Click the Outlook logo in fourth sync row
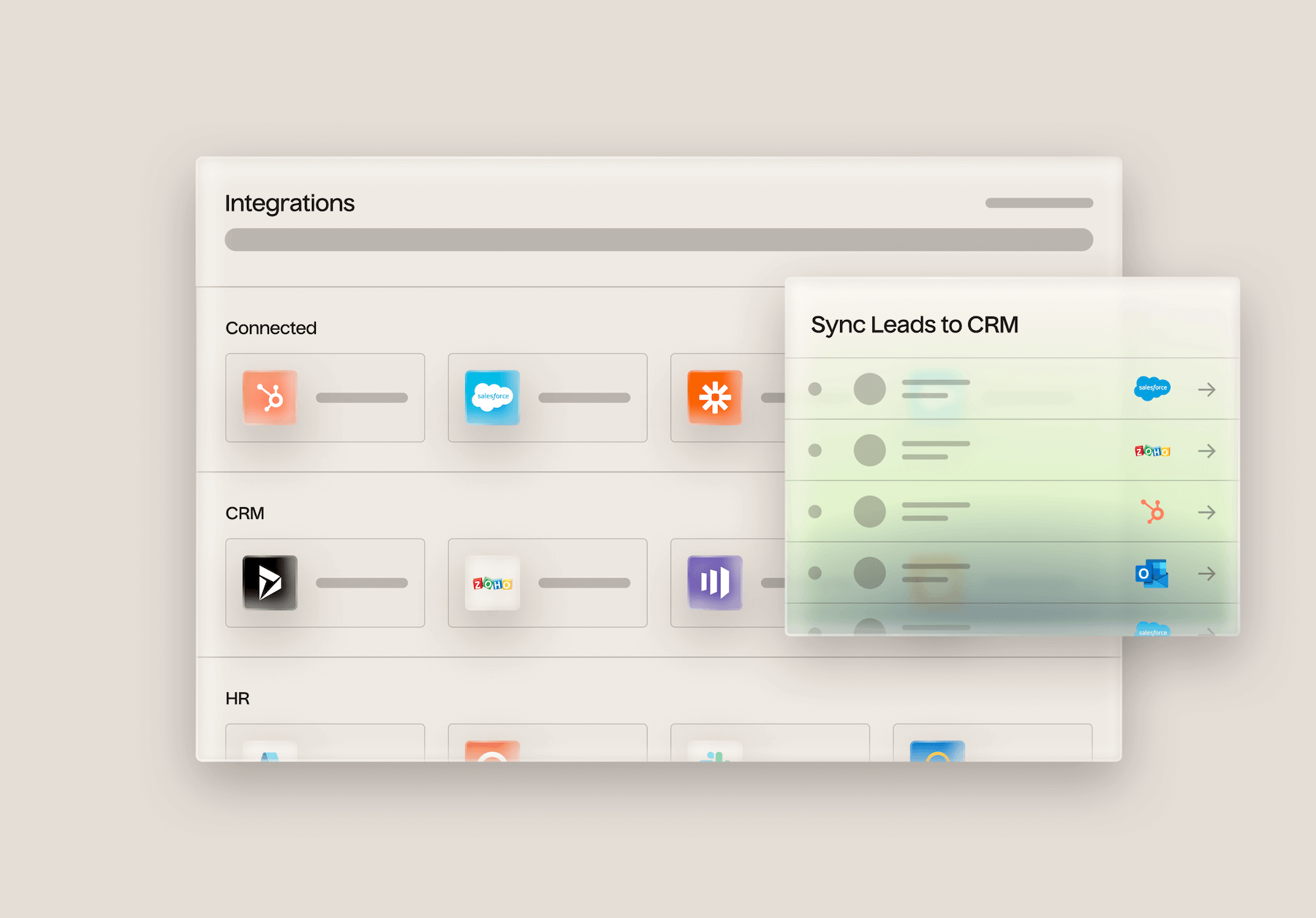 tap(1151, 574)
